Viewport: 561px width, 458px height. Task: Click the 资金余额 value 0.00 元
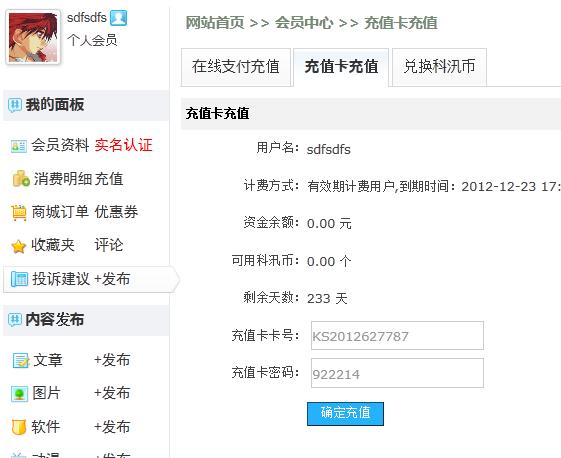coord(329,224)
